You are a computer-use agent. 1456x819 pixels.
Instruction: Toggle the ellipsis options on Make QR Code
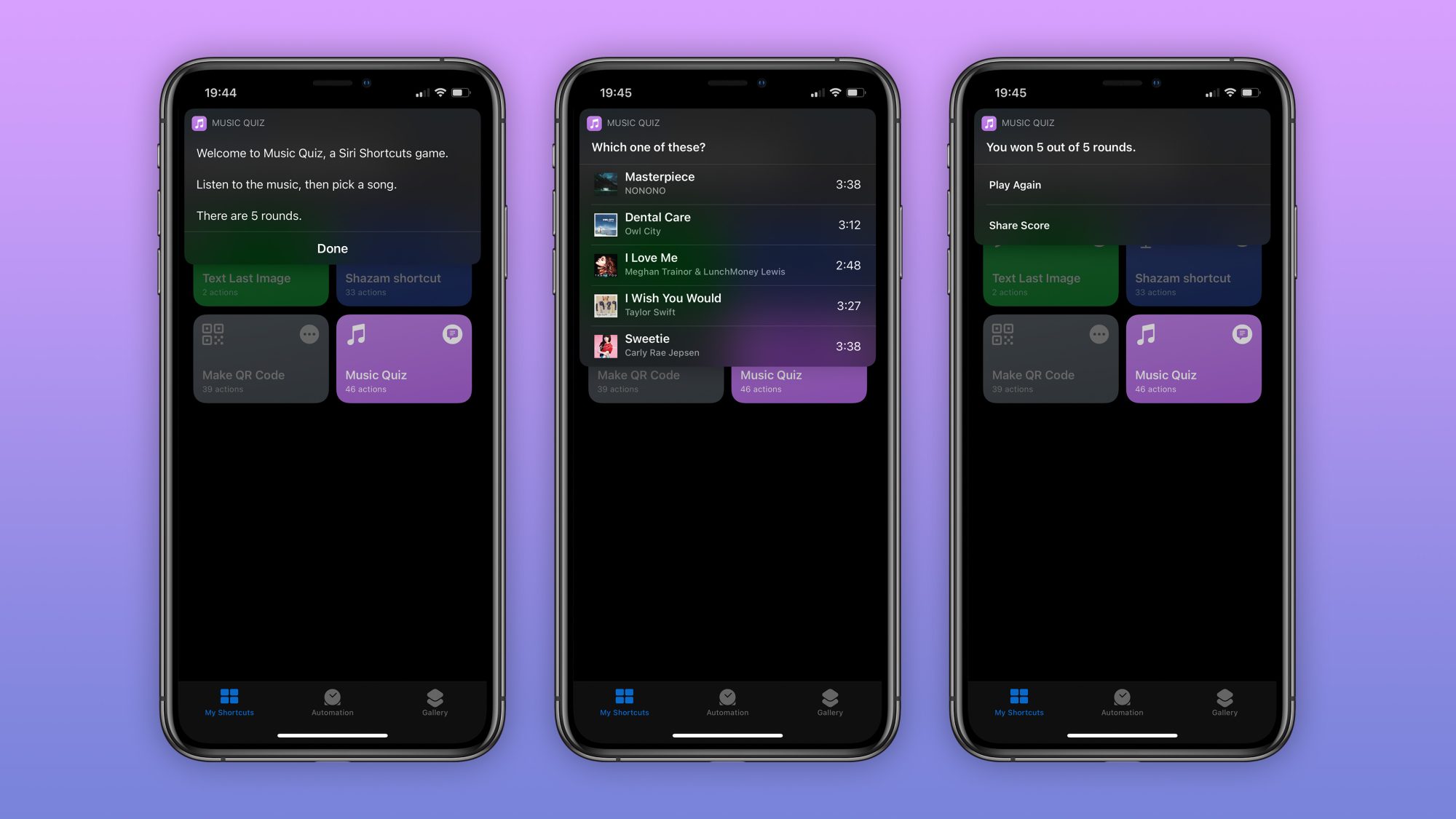tap(309, 334)
